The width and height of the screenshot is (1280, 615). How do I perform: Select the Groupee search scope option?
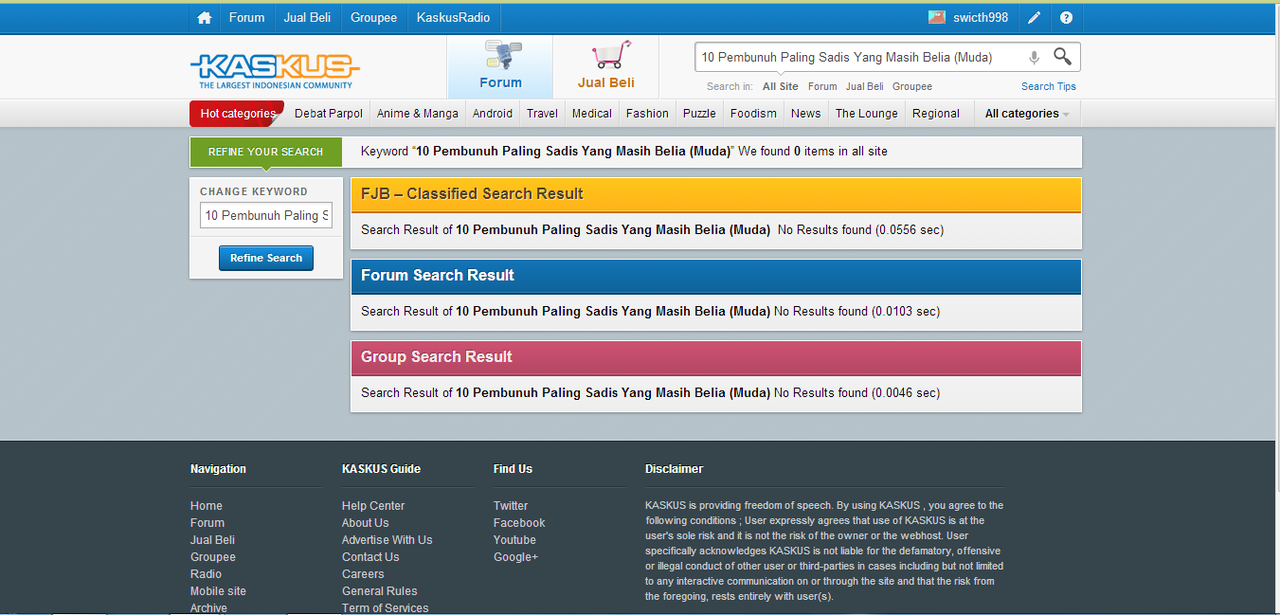pyautogui.click(x=912, y=87)
